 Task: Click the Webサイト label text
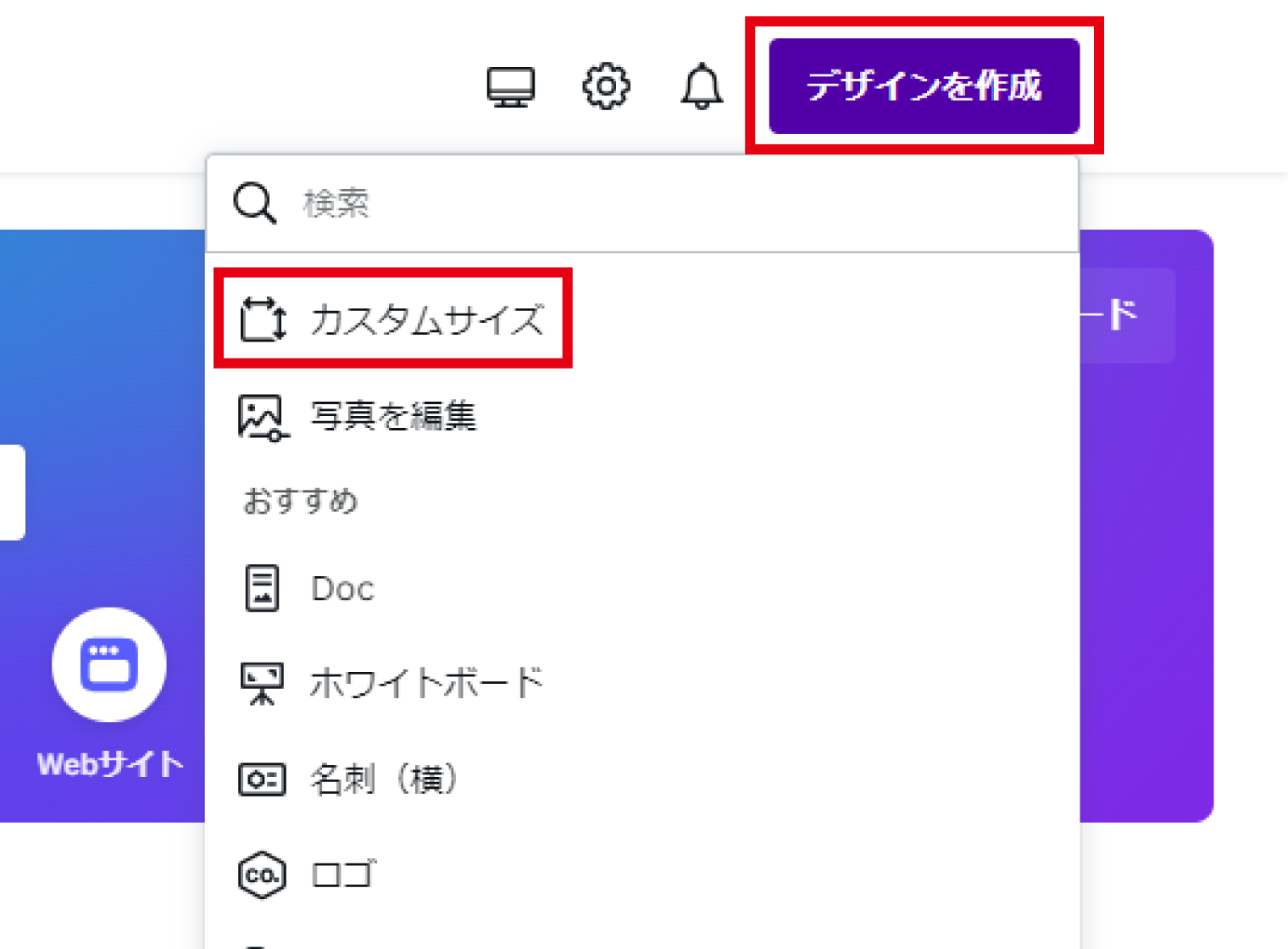tap(110, 764)
